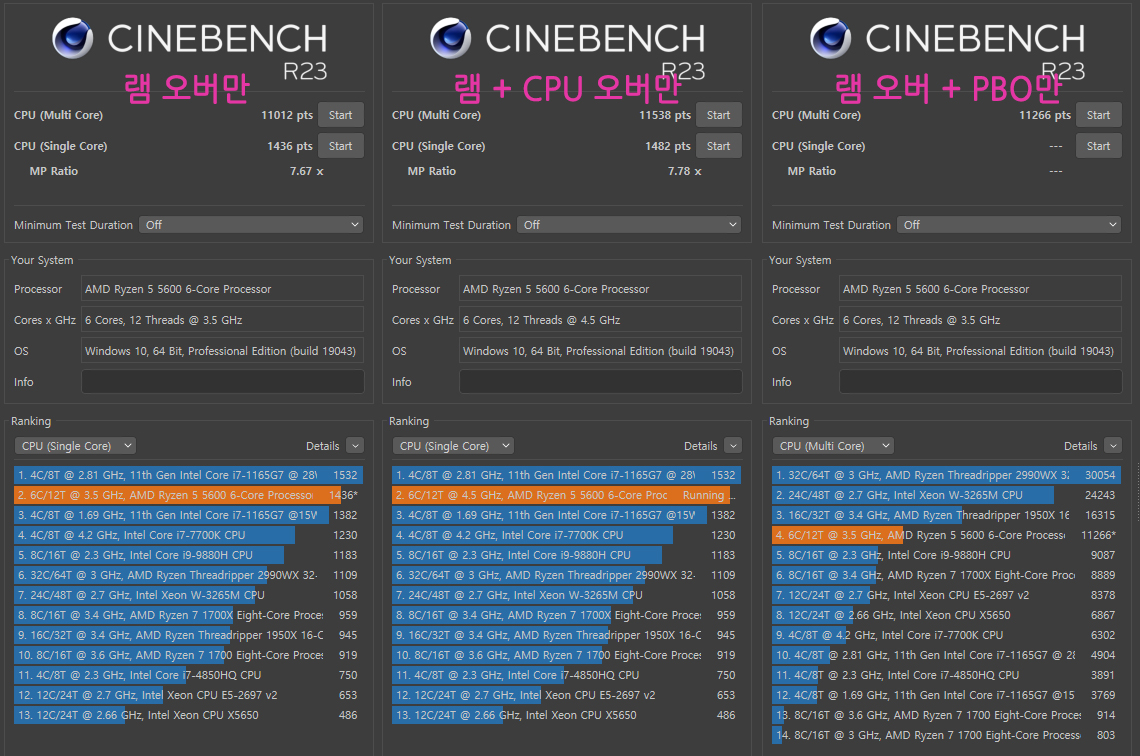The width and height of the screenshot is (1140, 756).
Task: Select i7-1165G7 @15W 1382 row in middle ranking
Action: click(x=566, y=515)
